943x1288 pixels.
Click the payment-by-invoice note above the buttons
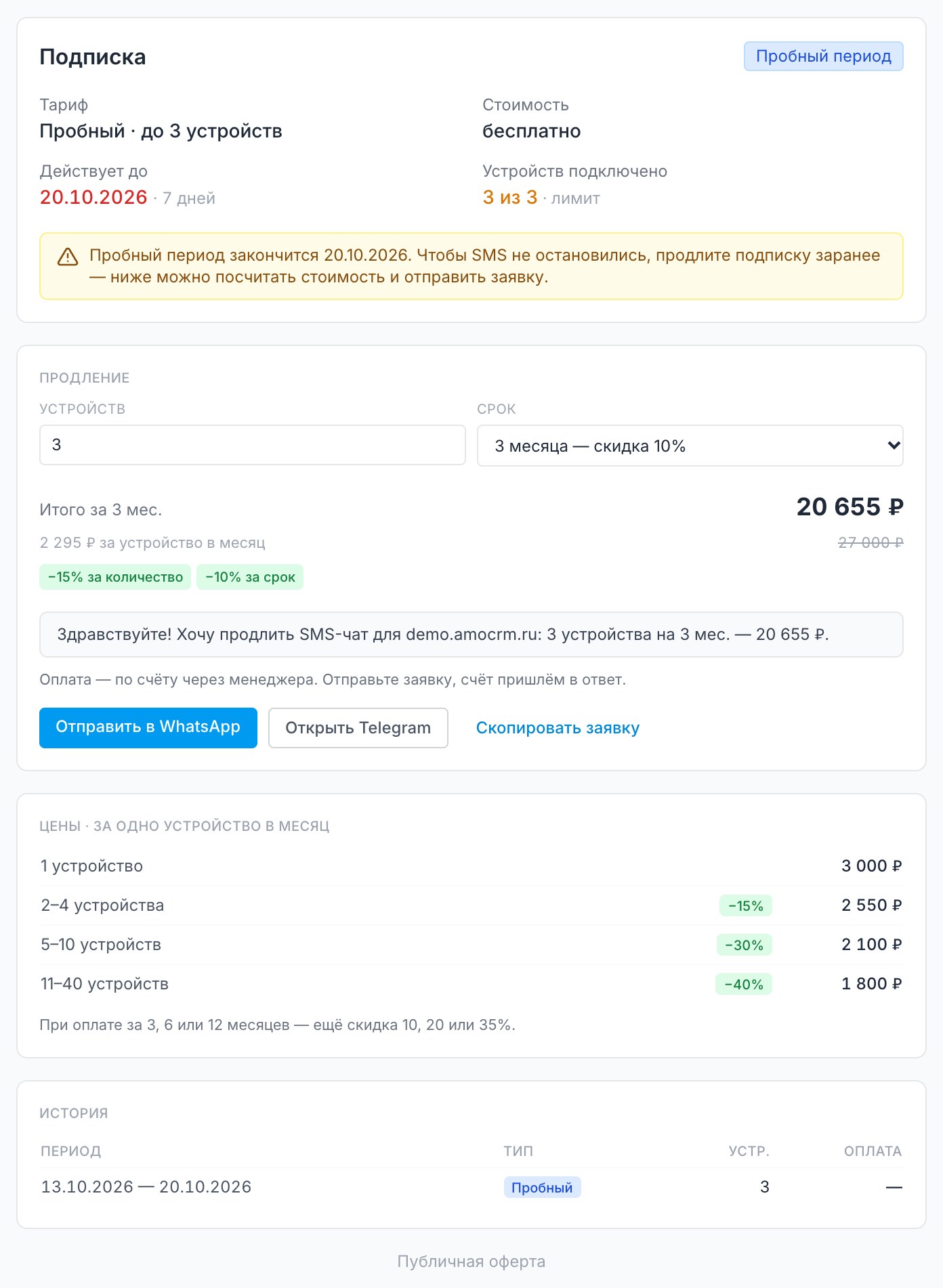[333, 679]
